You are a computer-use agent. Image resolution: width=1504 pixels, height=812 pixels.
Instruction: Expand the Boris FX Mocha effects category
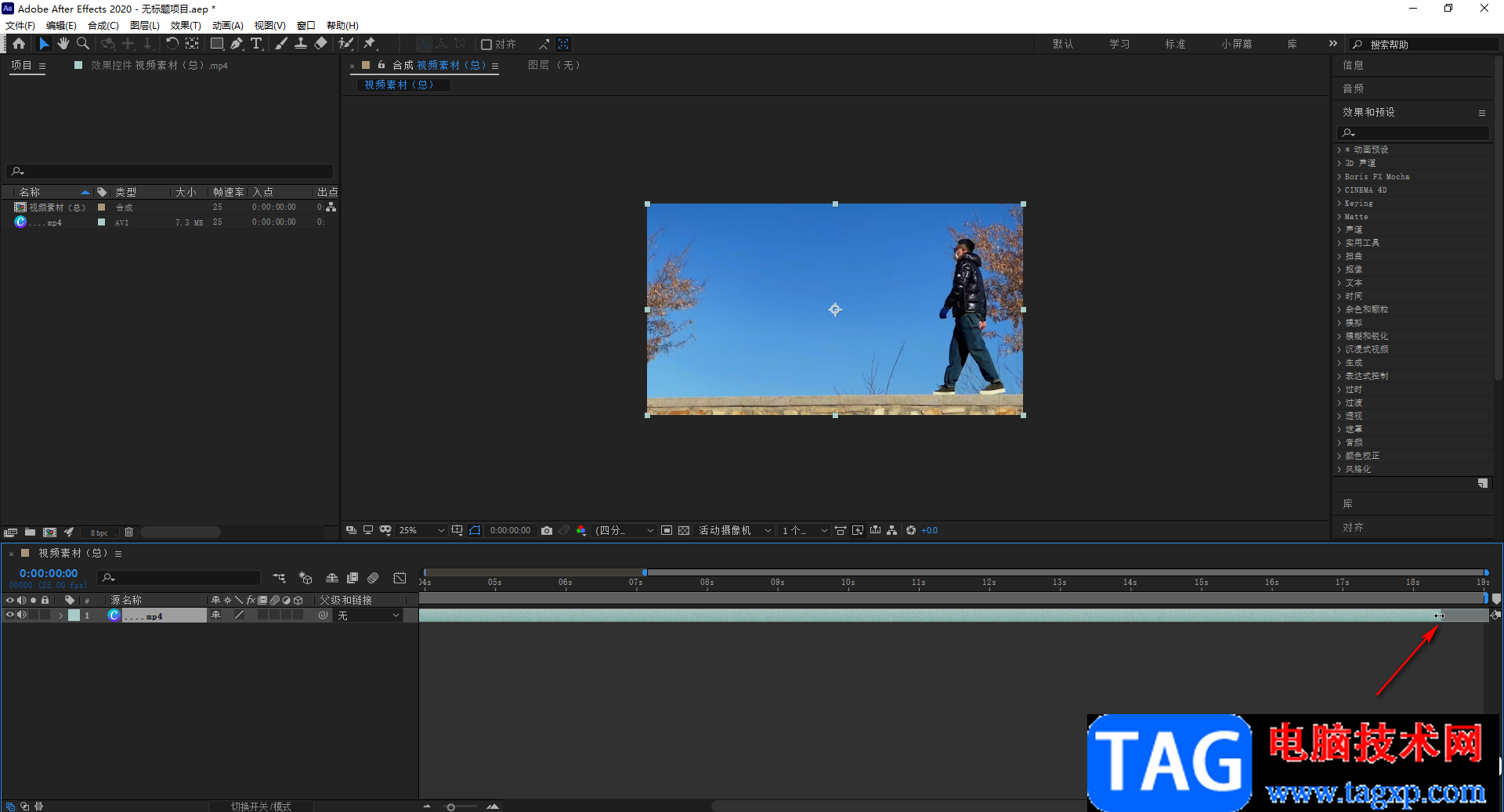[1376, 177]
